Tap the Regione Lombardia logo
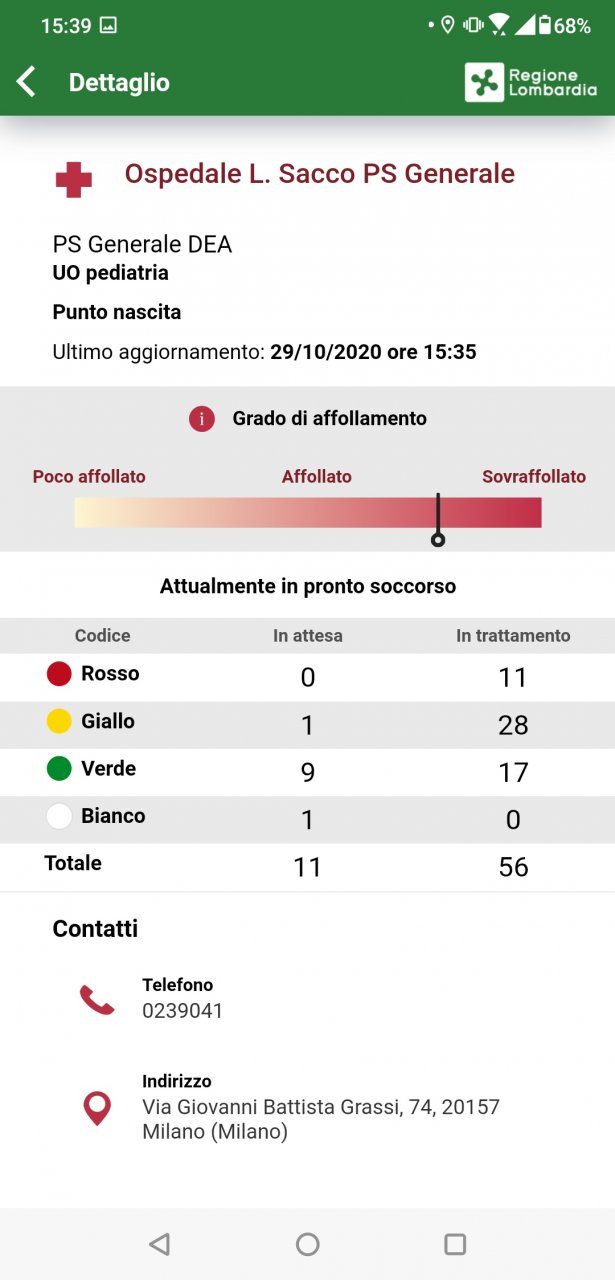 [x=530, y=82]
